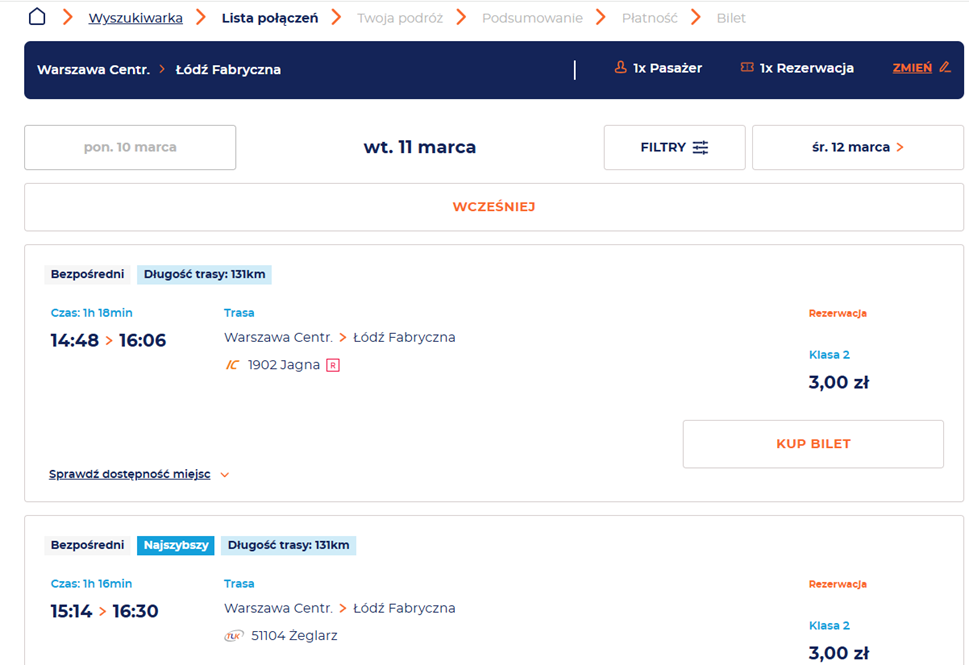Click the passenger person icon

pos(620,67)
